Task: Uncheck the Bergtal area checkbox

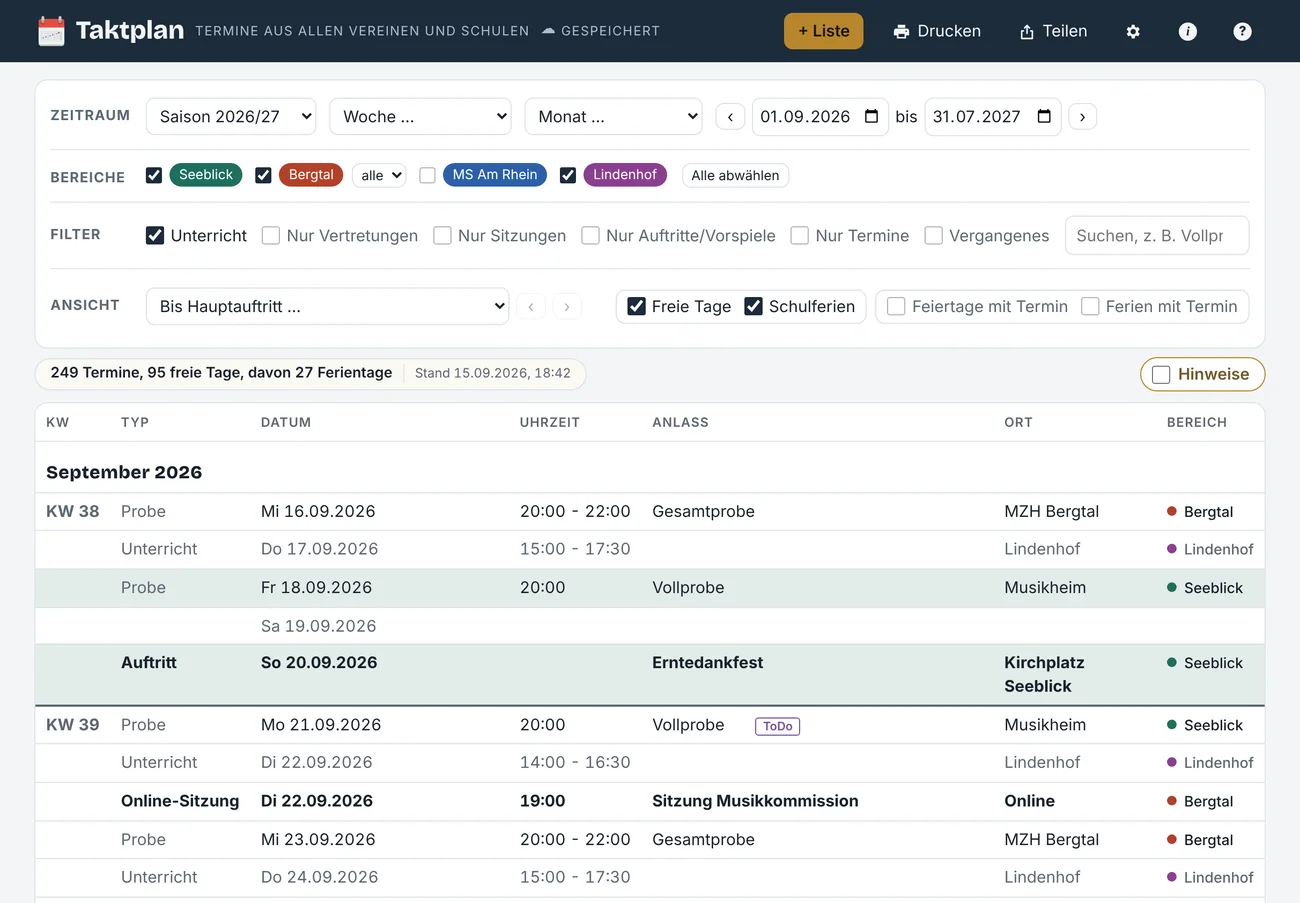Action: pos(264,175)
